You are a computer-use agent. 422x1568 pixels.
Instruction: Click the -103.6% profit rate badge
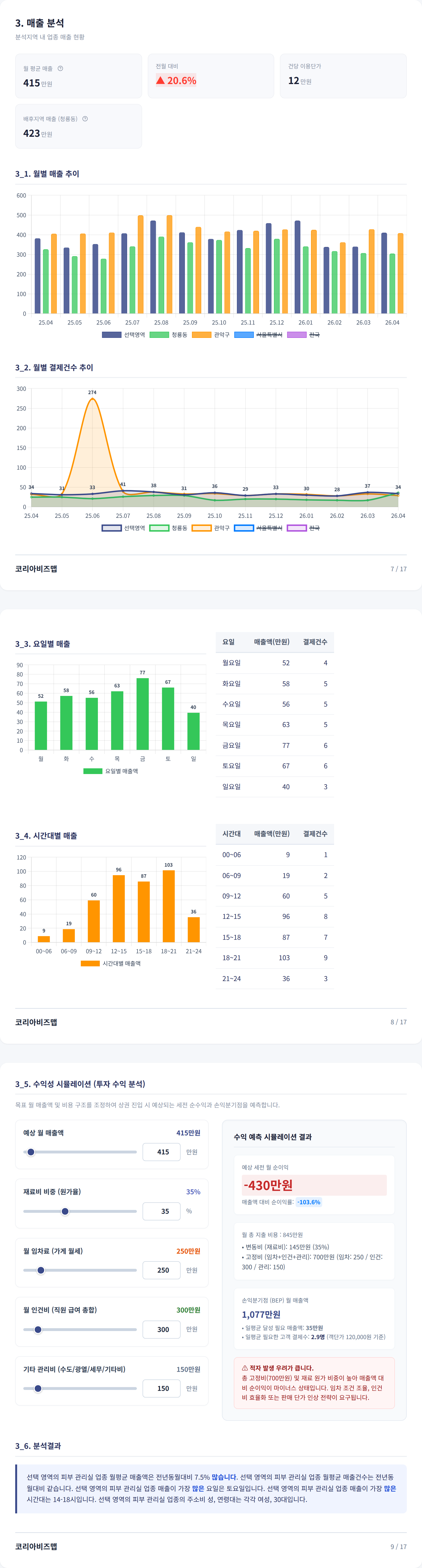coord(309,1202)
